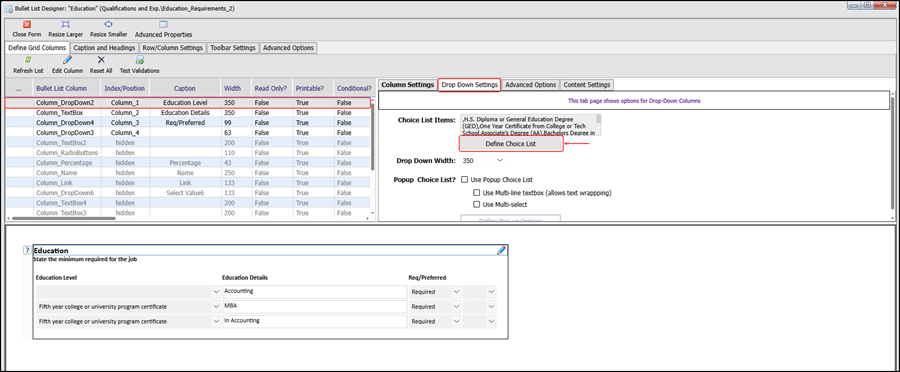Click the Read Only? column header
This screenshot has width=900, height=372.
271,88
